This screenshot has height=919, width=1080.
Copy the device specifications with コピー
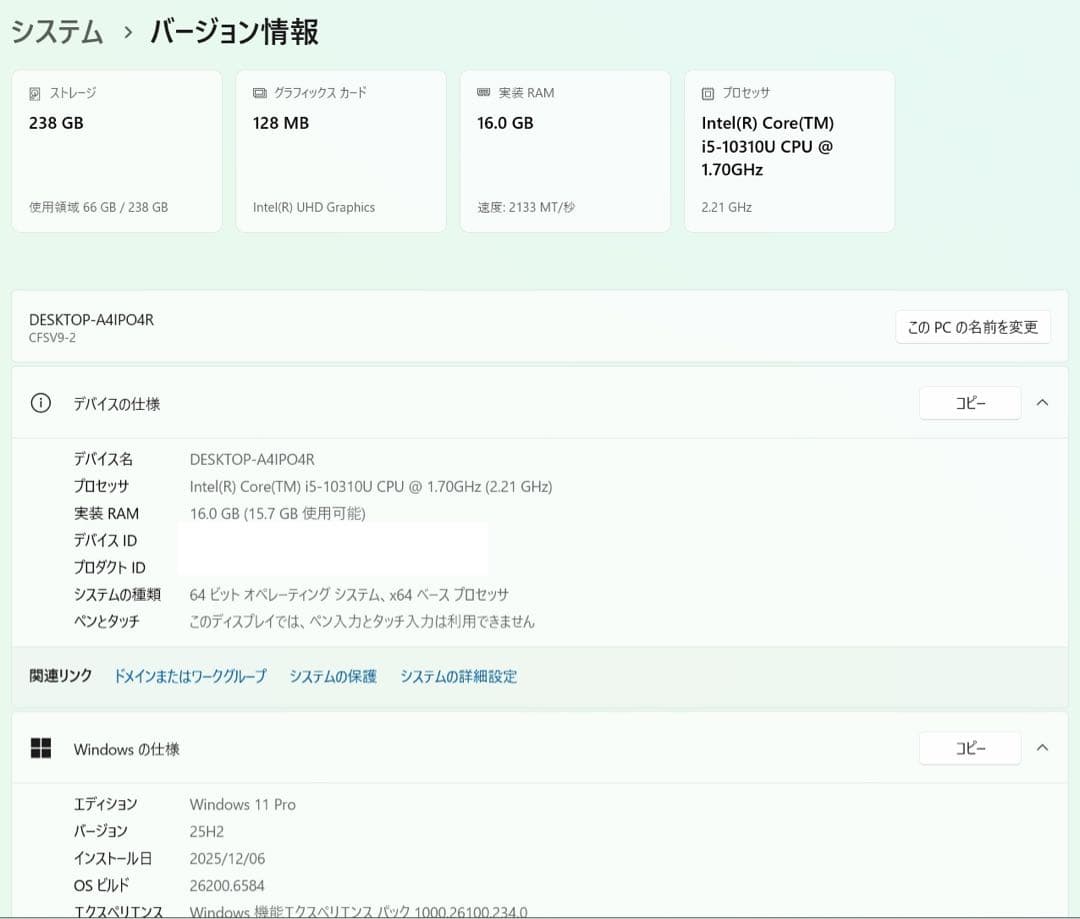click(x=969, y=403)
